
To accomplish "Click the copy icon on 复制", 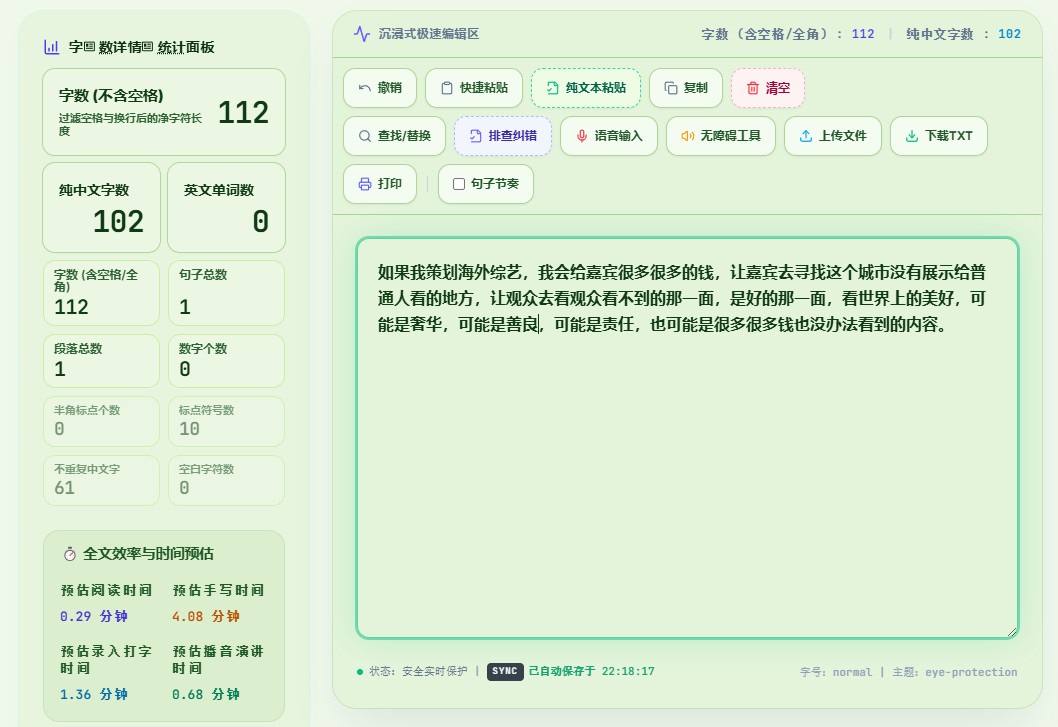I will pos(671,88).
